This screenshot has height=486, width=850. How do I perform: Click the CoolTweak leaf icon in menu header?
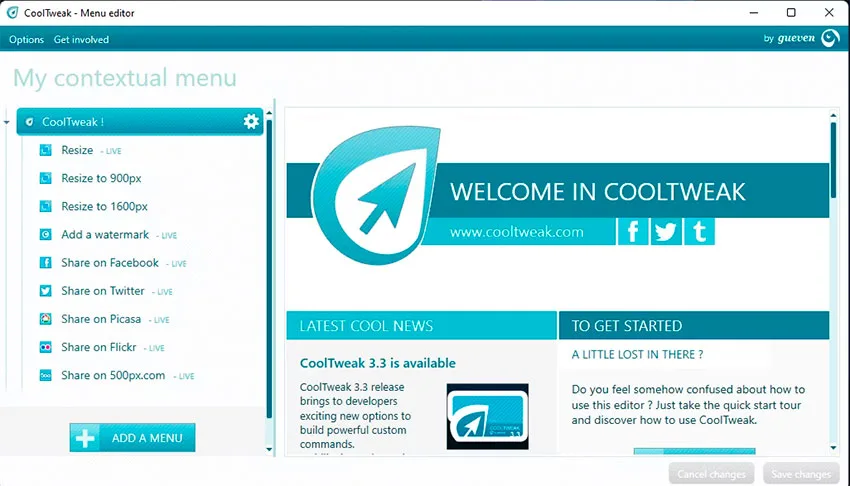(30, 122)
